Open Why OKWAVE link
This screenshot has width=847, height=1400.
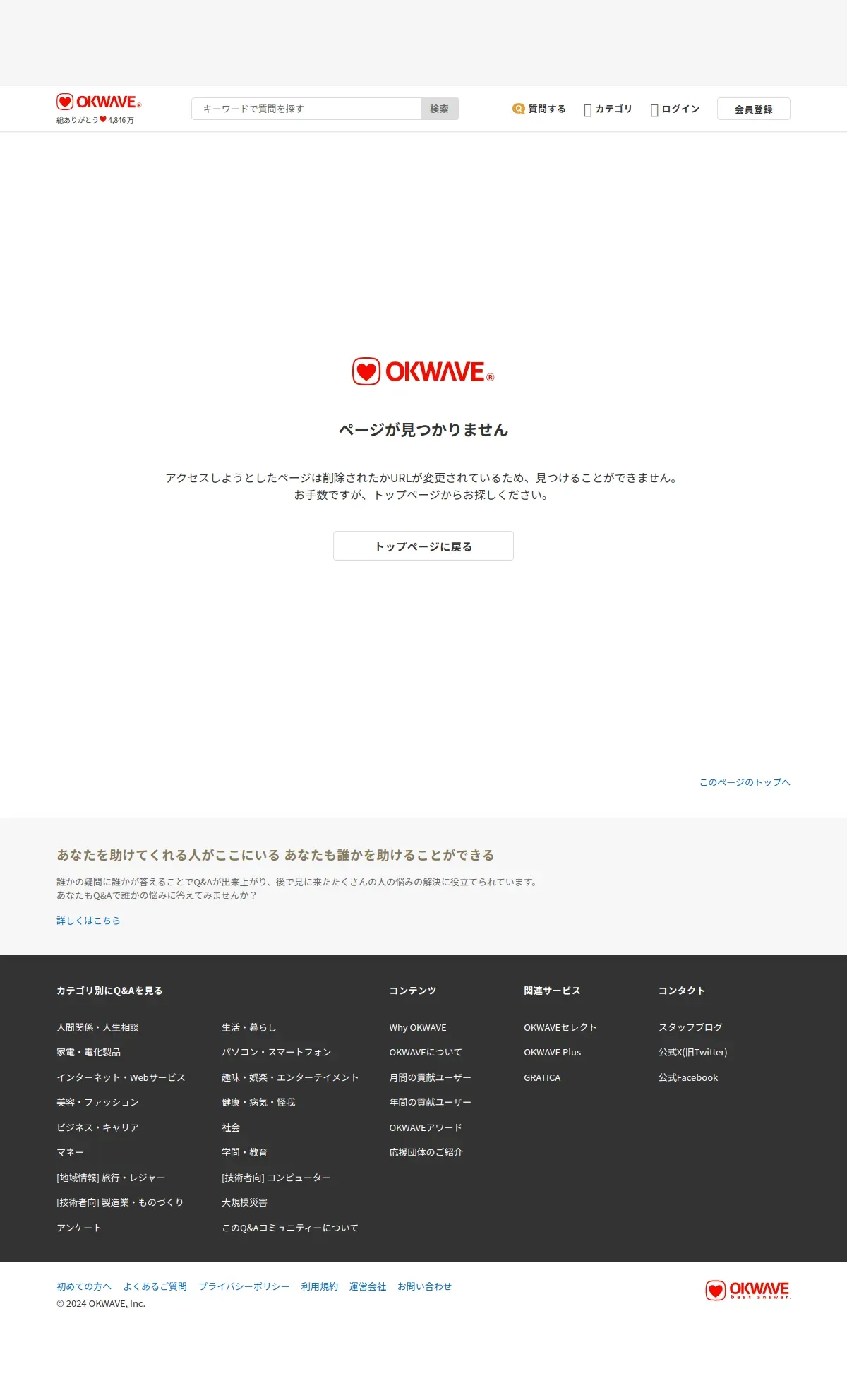coord(418,1027)
